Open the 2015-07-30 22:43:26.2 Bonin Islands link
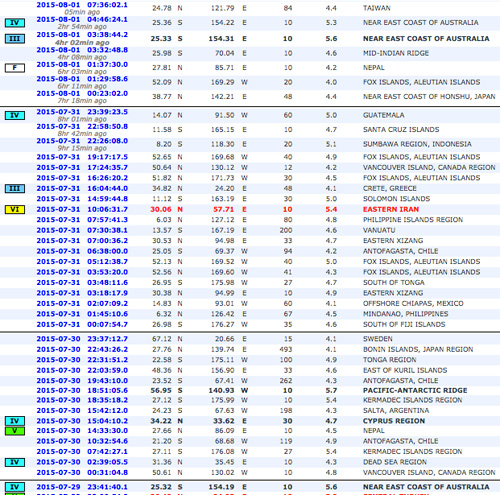Image resolution: width=500 pixels, height=495 pixels. click(82, 350)
